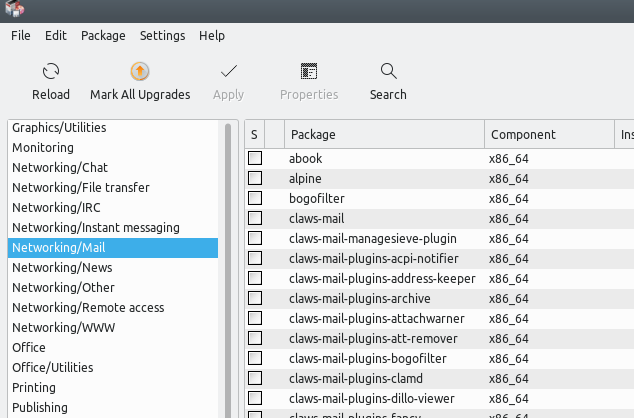Click the Apply checkmark icon
Screen dimensions: 634x418
[x=228, y=72]
